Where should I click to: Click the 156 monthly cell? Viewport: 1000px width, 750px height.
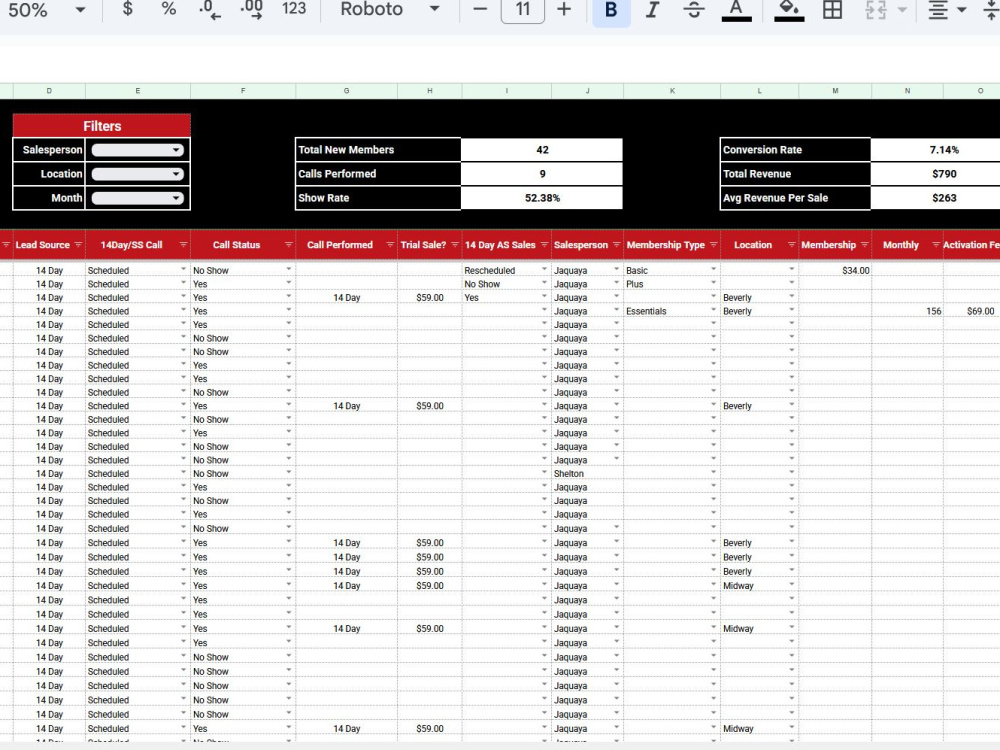click(908, 311)
